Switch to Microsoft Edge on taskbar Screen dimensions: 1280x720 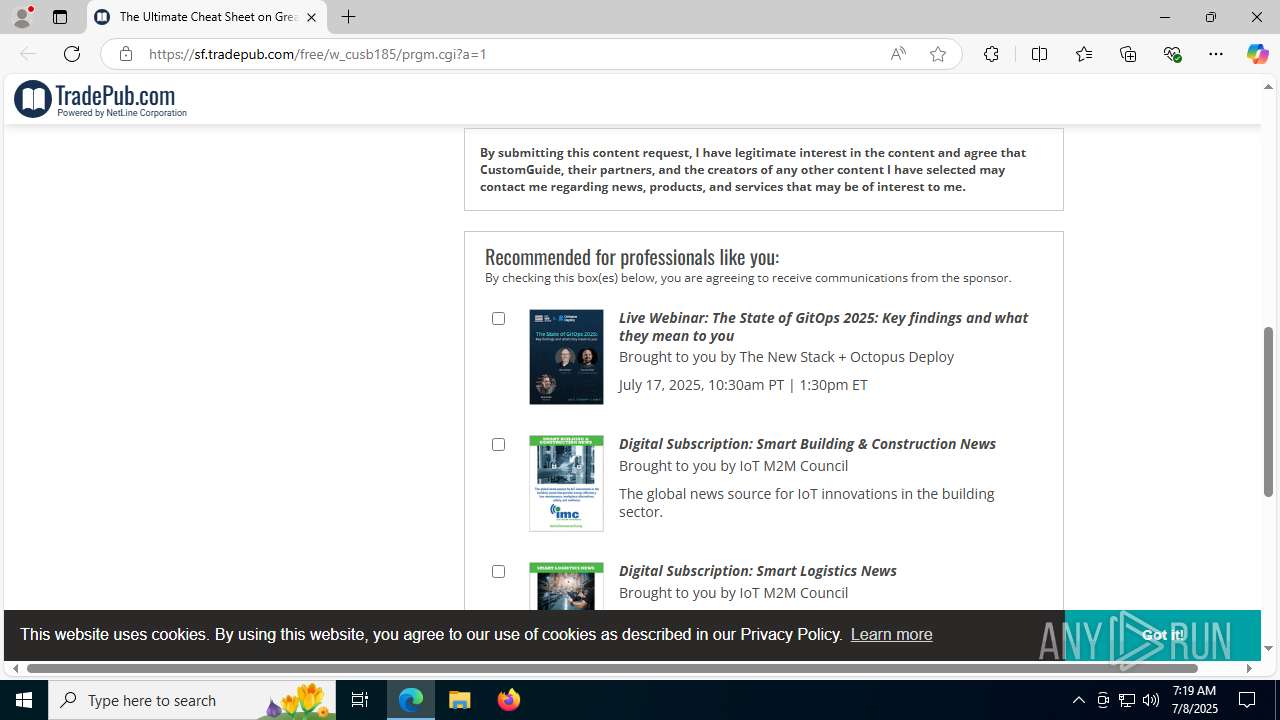(411, 700)
